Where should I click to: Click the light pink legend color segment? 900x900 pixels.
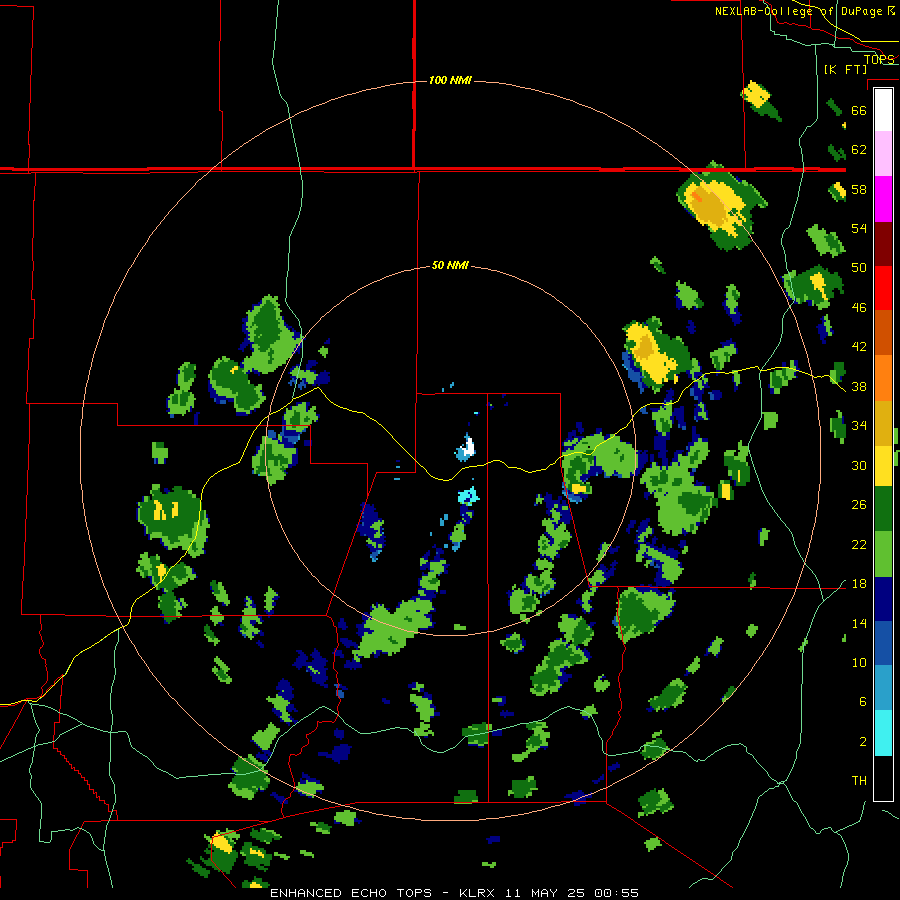(883, 154)
